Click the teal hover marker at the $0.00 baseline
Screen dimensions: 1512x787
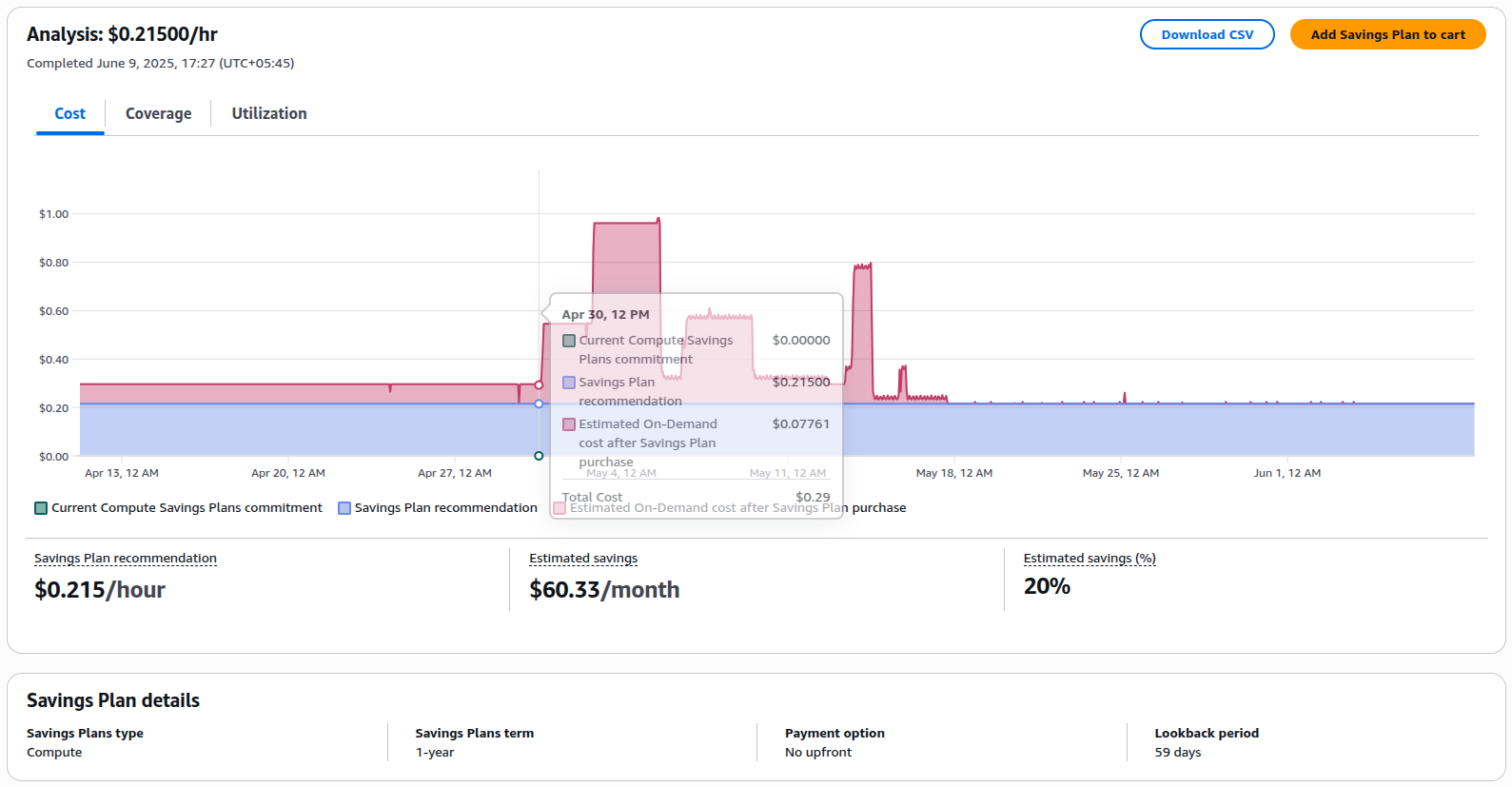click(539, 456)
